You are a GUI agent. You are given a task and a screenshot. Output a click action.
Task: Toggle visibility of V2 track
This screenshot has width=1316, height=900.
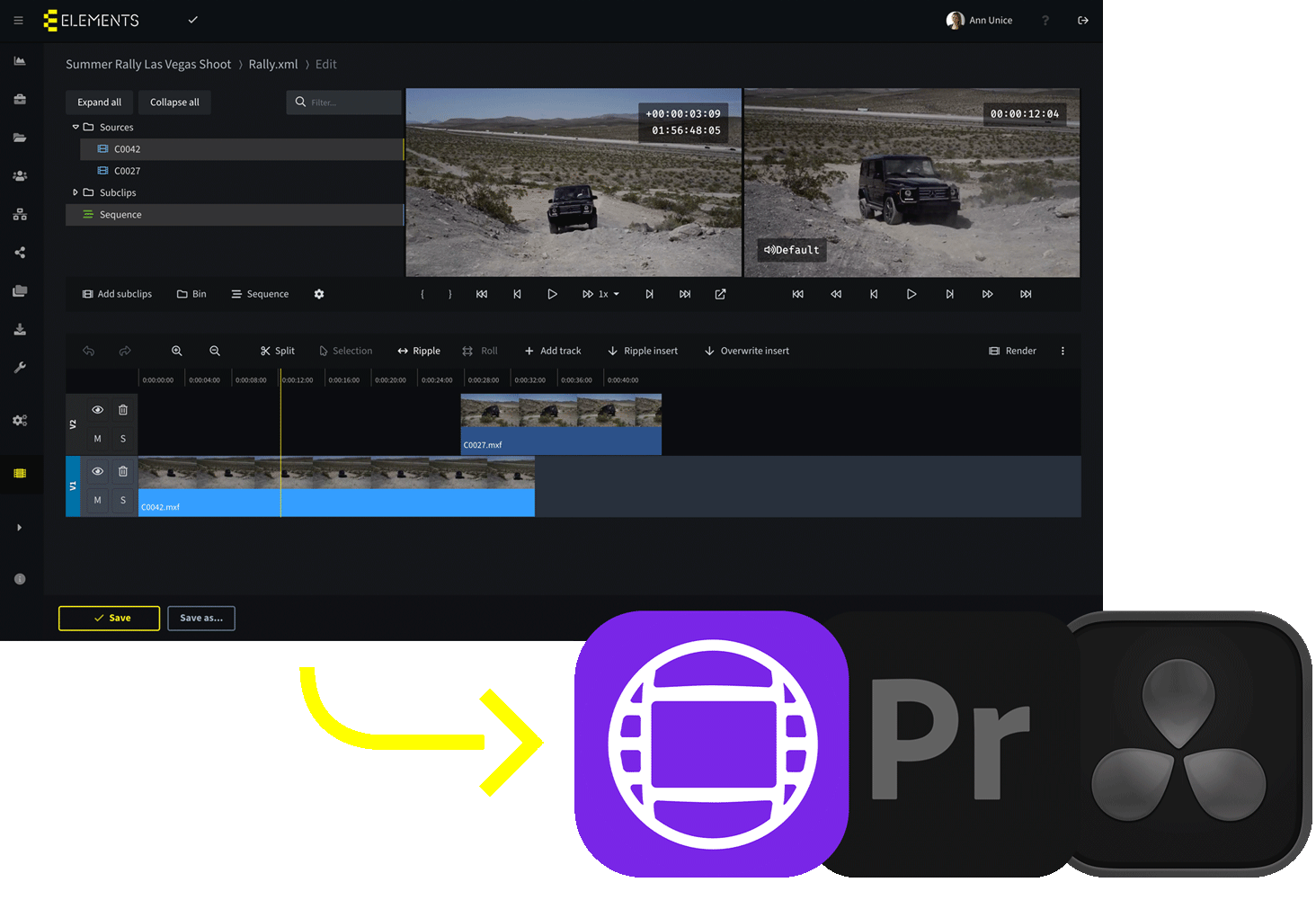click(x=97, y=410)
